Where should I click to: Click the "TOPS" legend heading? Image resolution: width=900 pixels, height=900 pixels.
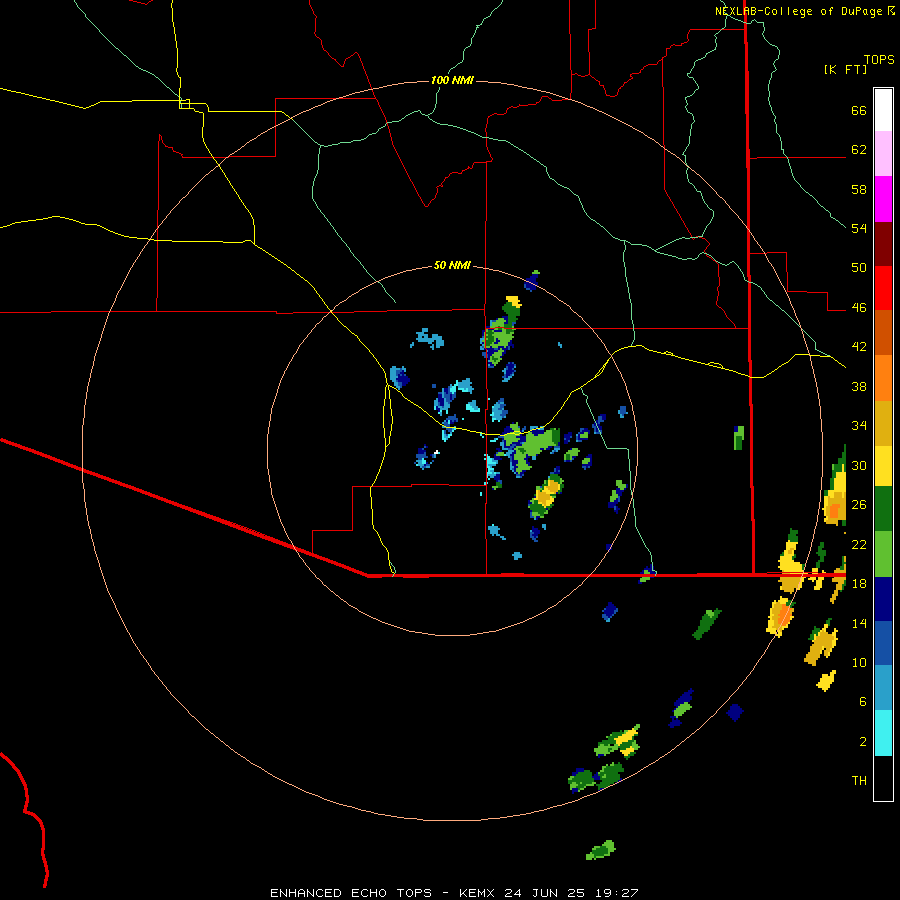(x=879, y=60)
